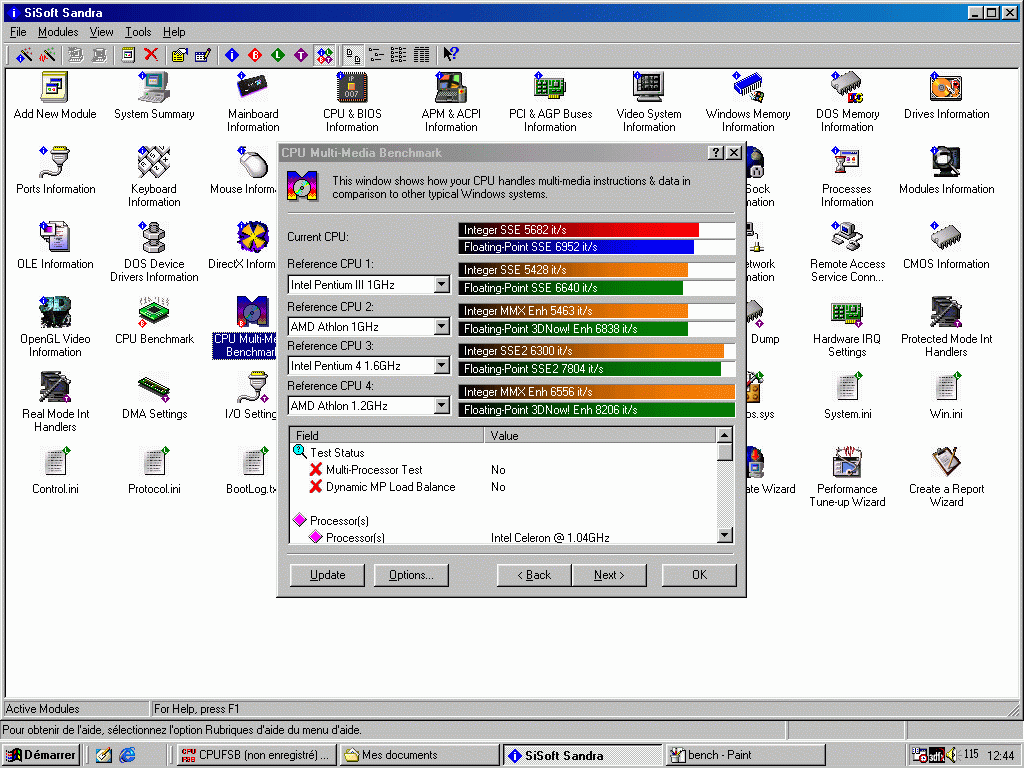Show testing modules (purple T diamond)

click(x=300, y=55)
